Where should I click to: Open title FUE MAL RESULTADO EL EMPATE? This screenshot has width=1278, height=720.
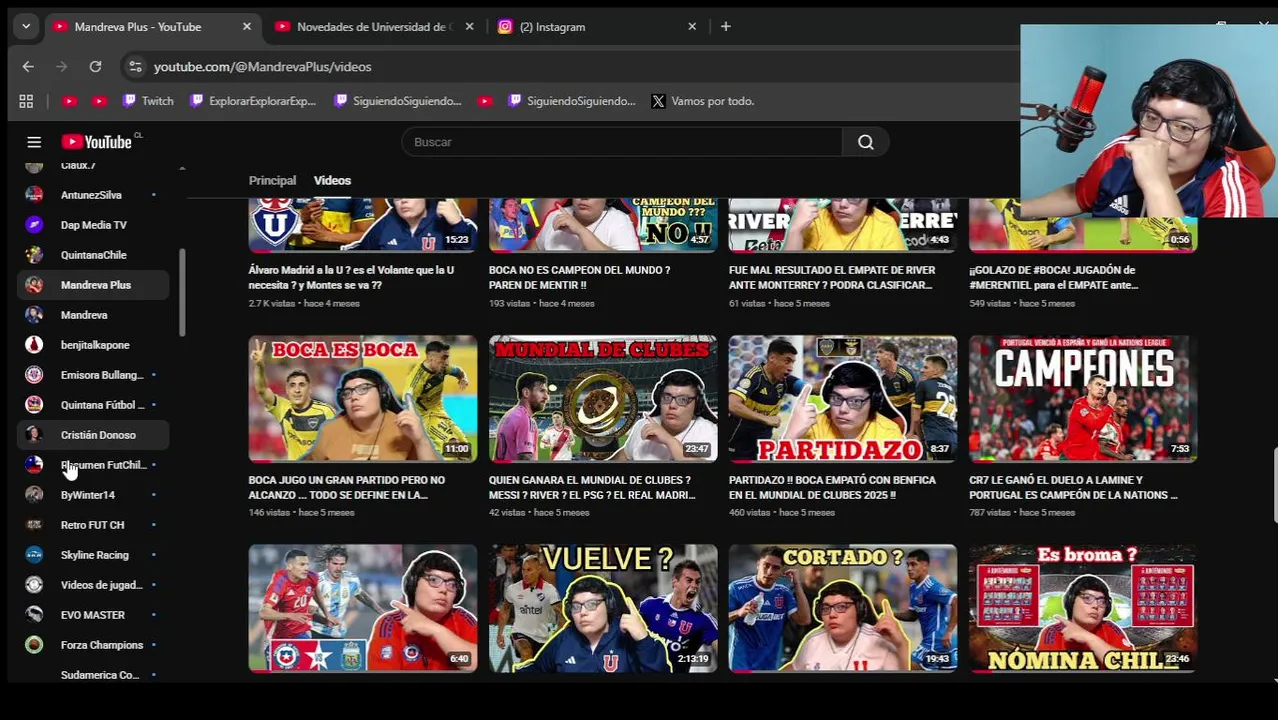(x=832, y=277)
